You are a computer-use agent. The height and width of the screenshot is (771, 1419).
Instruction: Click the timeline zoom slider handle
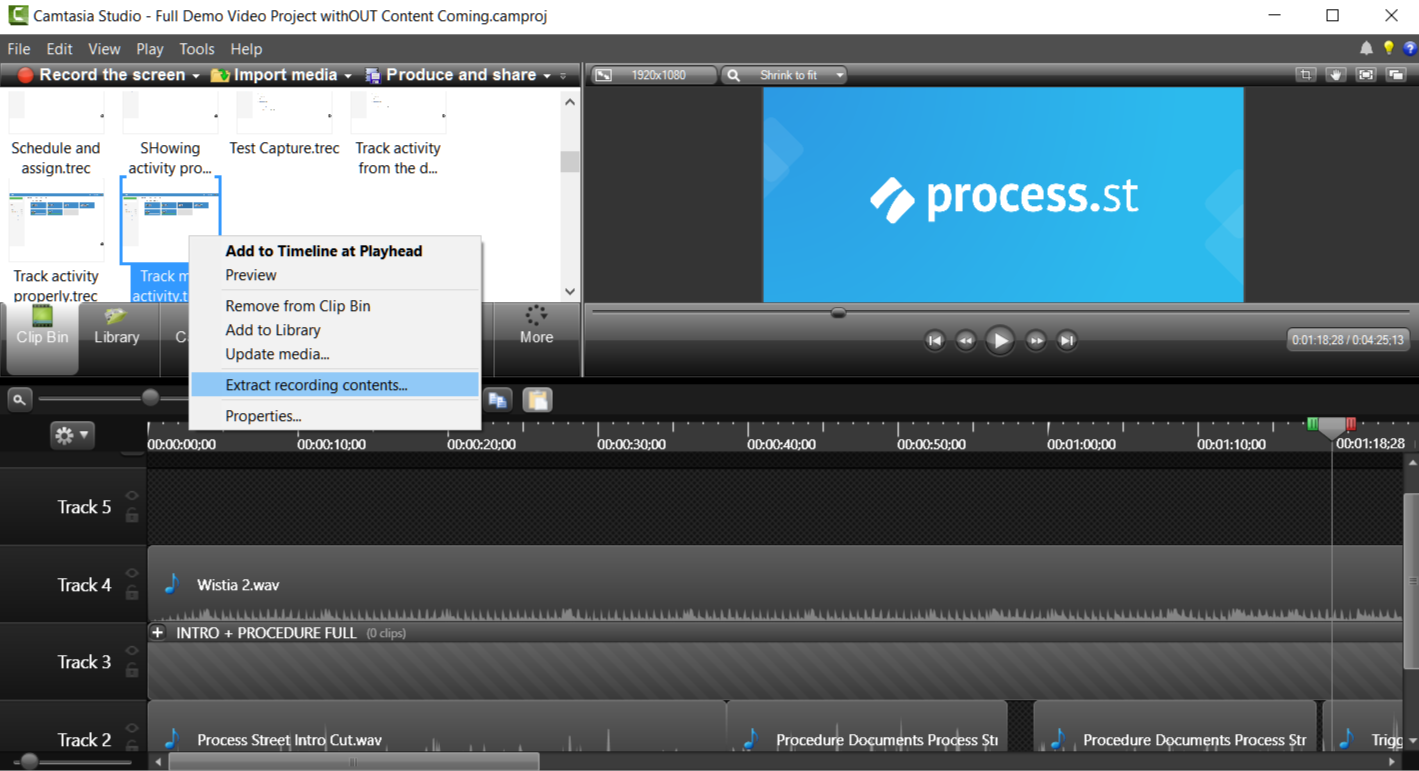point(150,398)
